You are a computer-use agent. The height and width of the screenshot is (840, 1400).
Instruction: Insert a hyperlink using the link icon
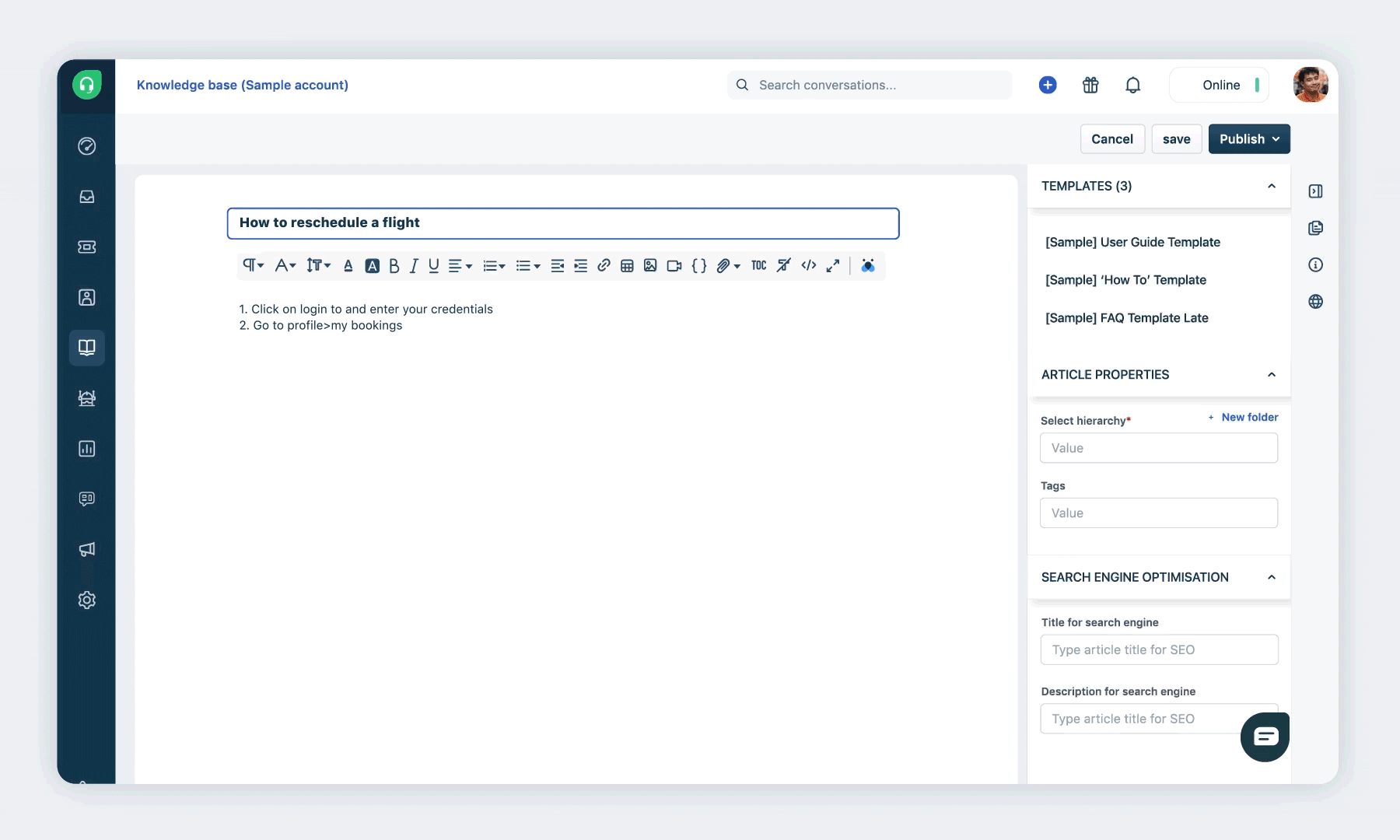click(604, 266)
